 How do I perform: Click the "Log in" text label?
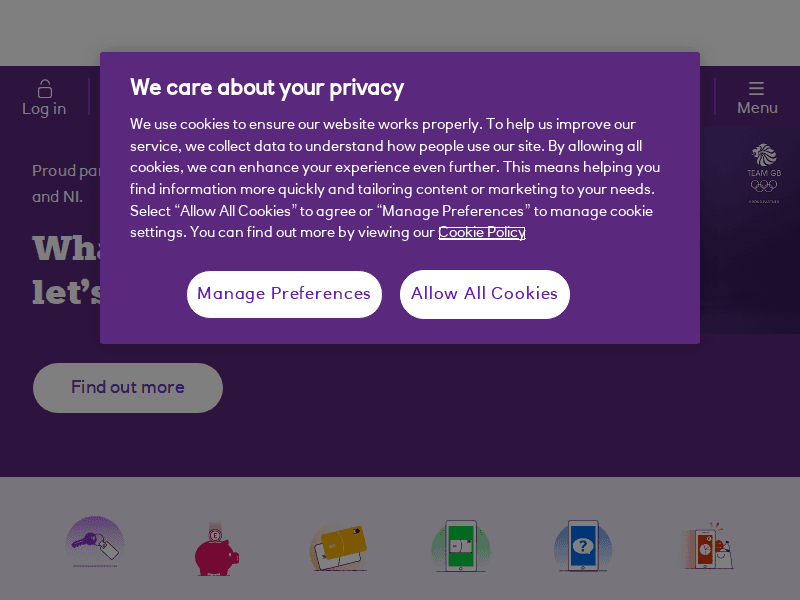(x=44, y=109)
